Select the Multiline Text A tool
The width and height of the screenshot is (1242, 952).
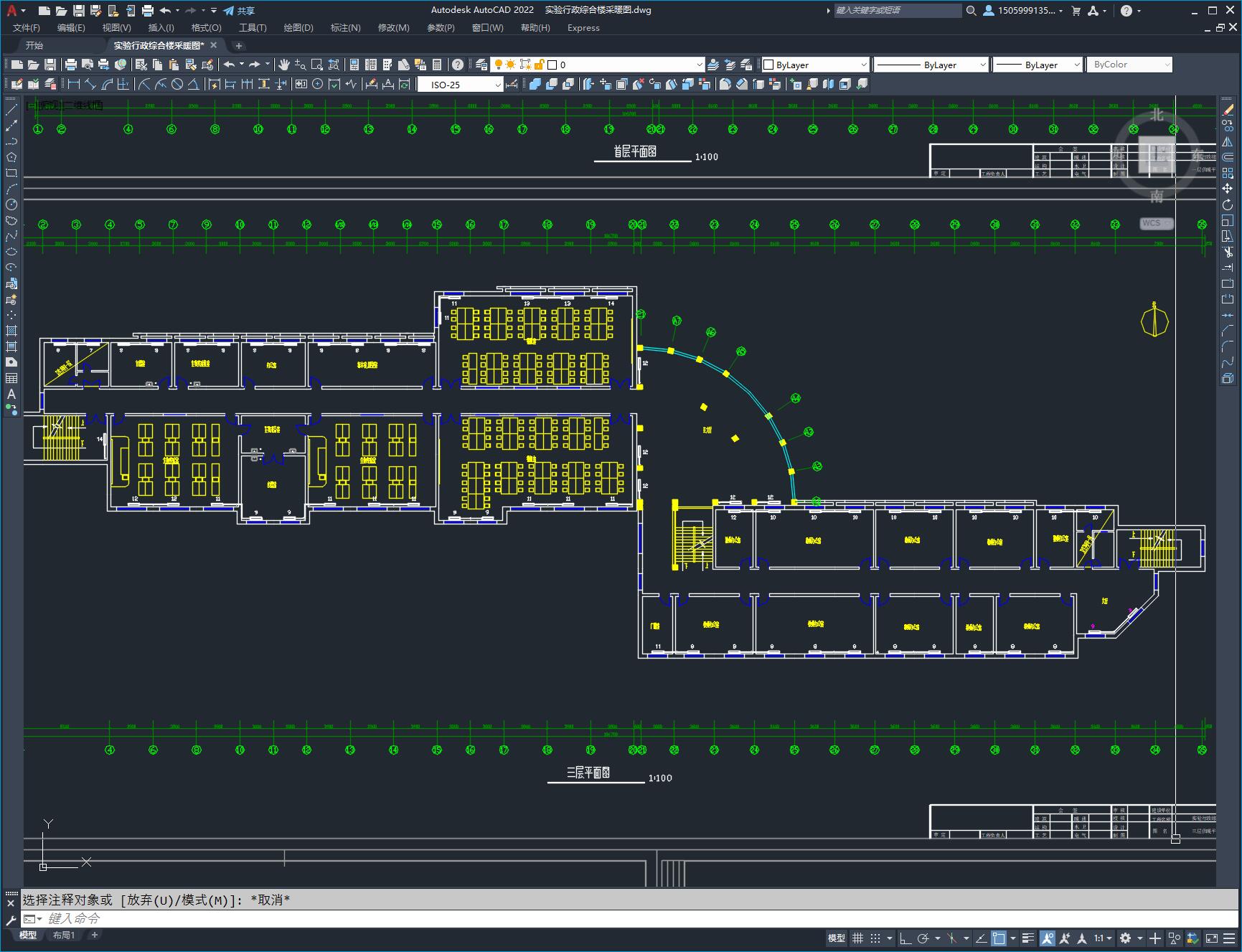tap(11, 394)
